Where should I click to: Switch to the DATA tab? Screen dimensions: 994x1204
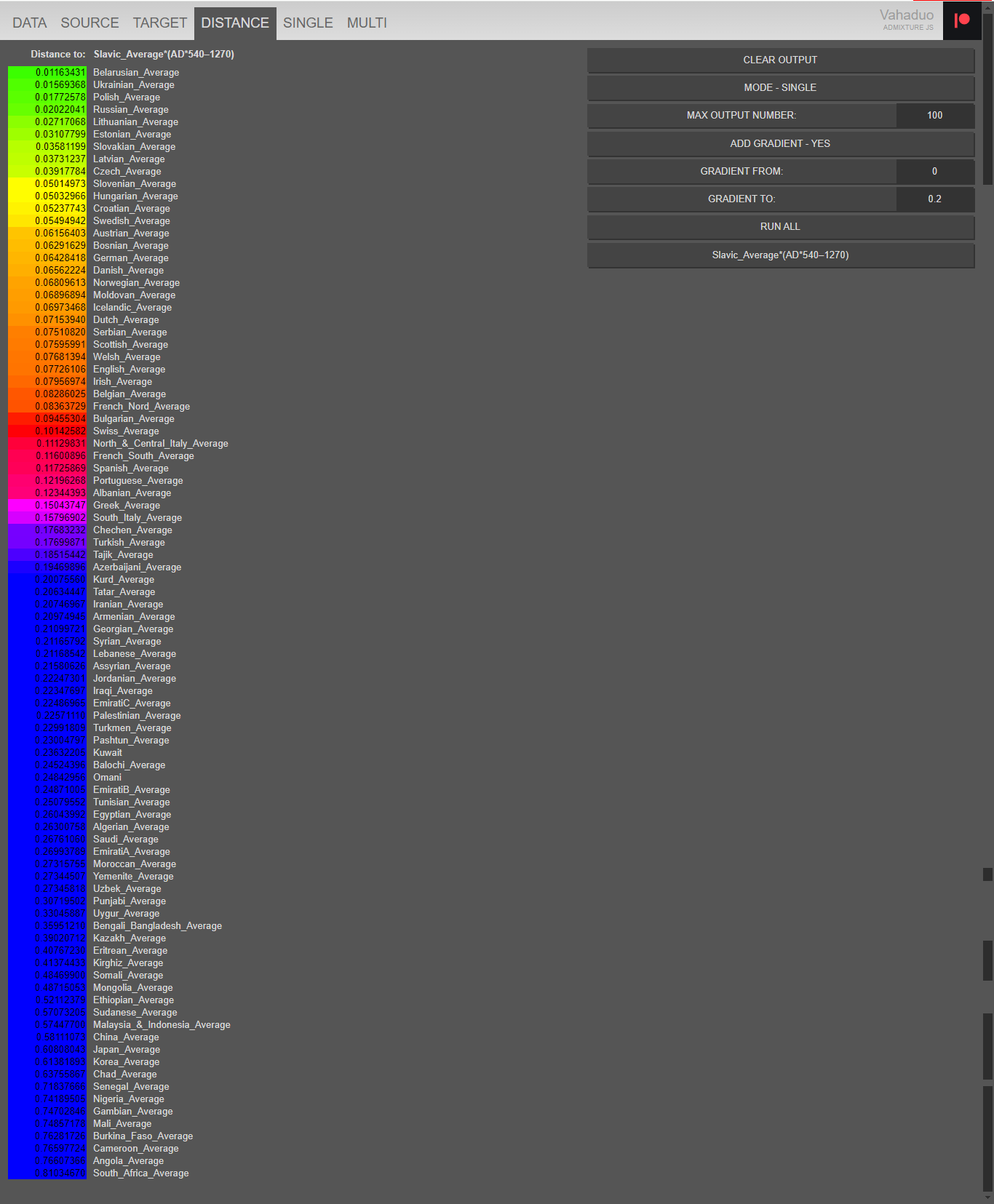[30, 23]
